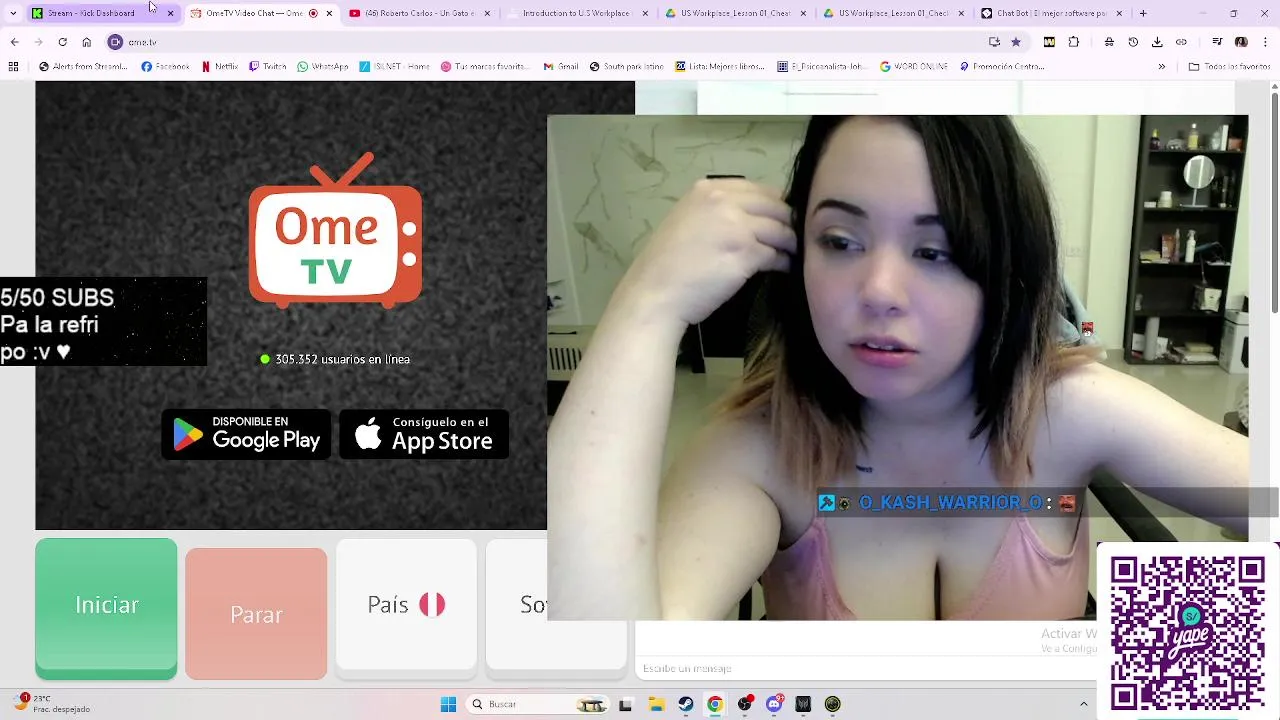Open Discord from the taskbar

pyautogui.click(x=774, y=704)
